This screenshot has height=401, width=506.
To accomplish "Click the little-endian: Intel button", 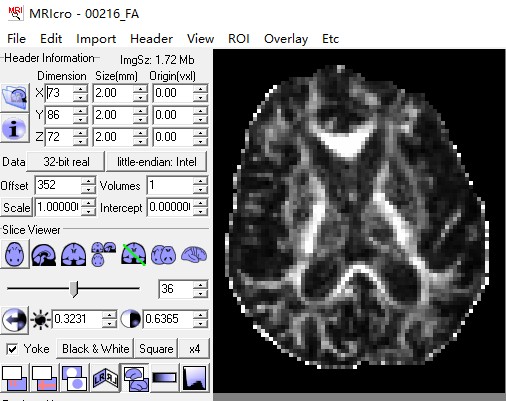I will [x=156, y=162].
